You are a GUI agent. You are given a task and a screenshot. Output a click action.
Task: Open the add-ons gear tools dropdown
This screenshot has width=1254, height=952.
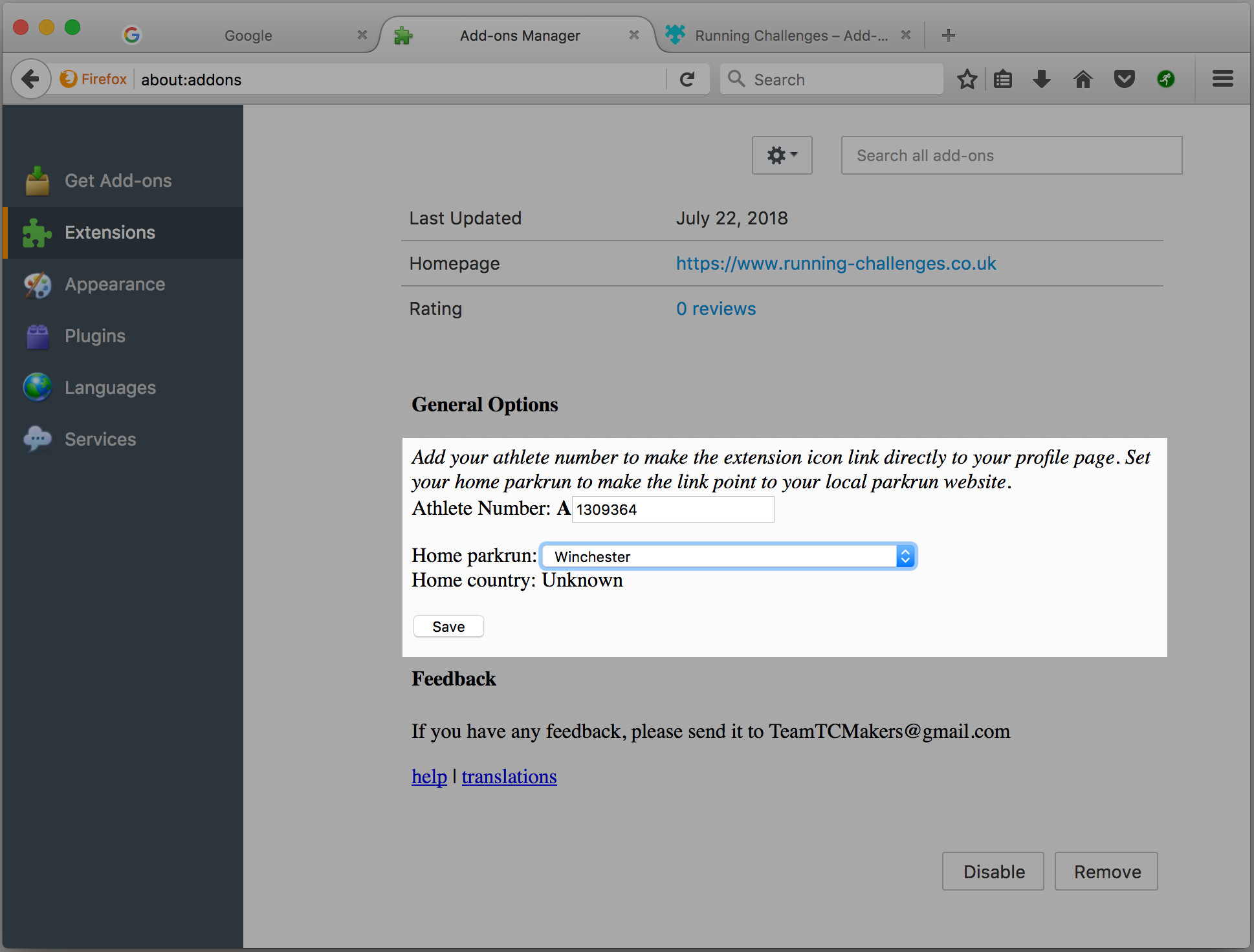click(782, 155)
